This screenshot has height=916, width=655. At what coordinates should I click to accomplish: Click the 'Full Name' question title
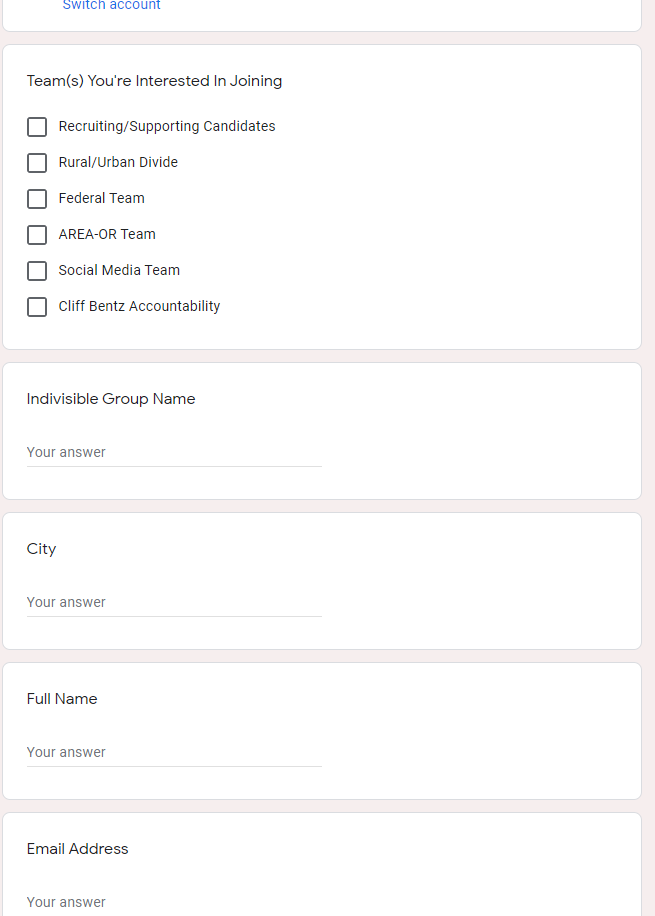pyautogui.click(x=62, y=699)
